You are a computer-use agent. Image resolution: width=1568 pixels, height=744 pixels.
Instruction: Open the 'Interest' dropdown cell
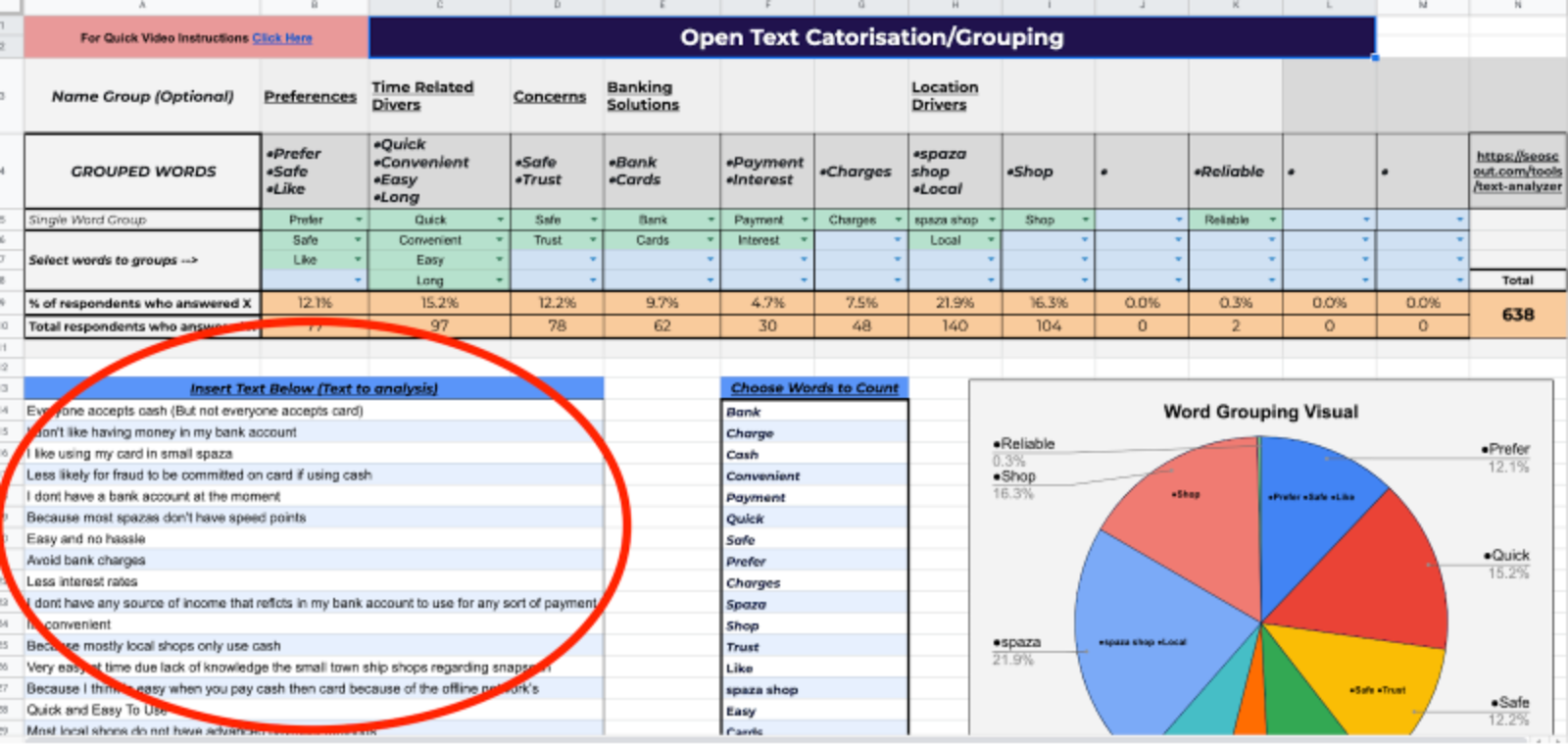pos(767,240)
